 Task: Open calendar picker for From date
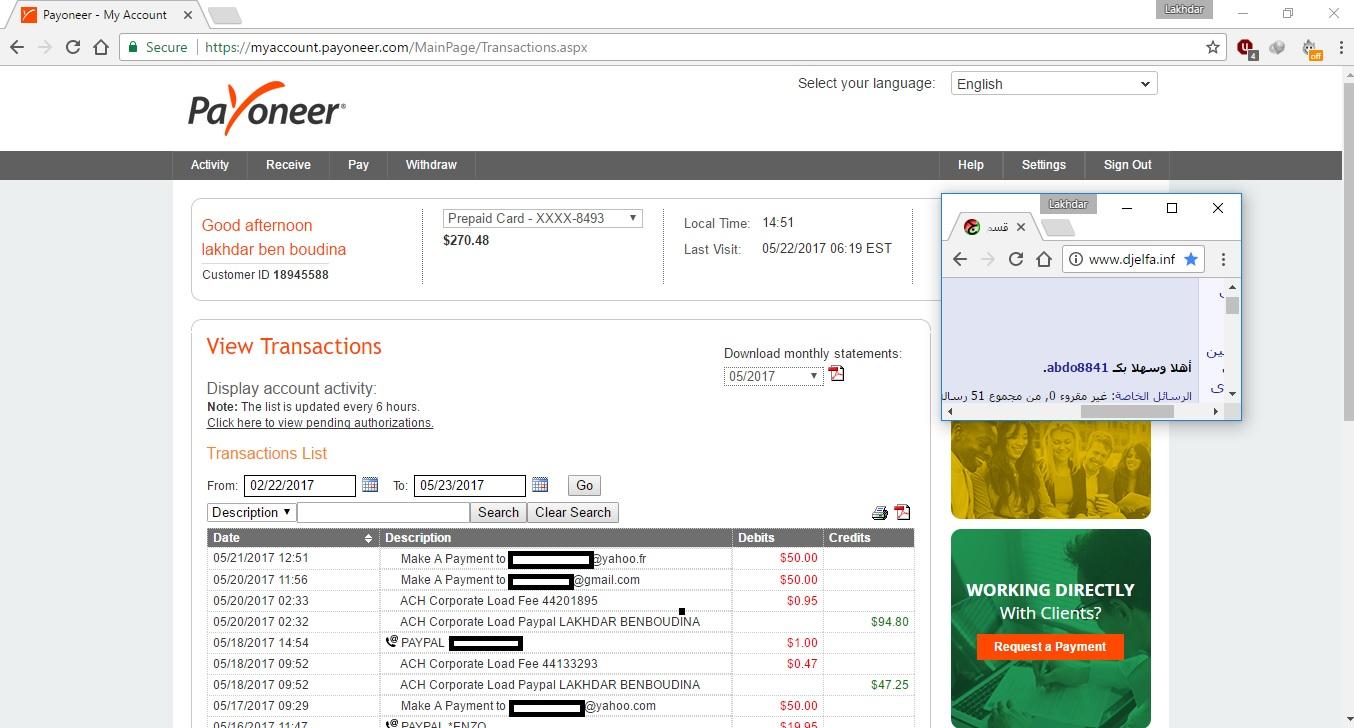point(370,485)
